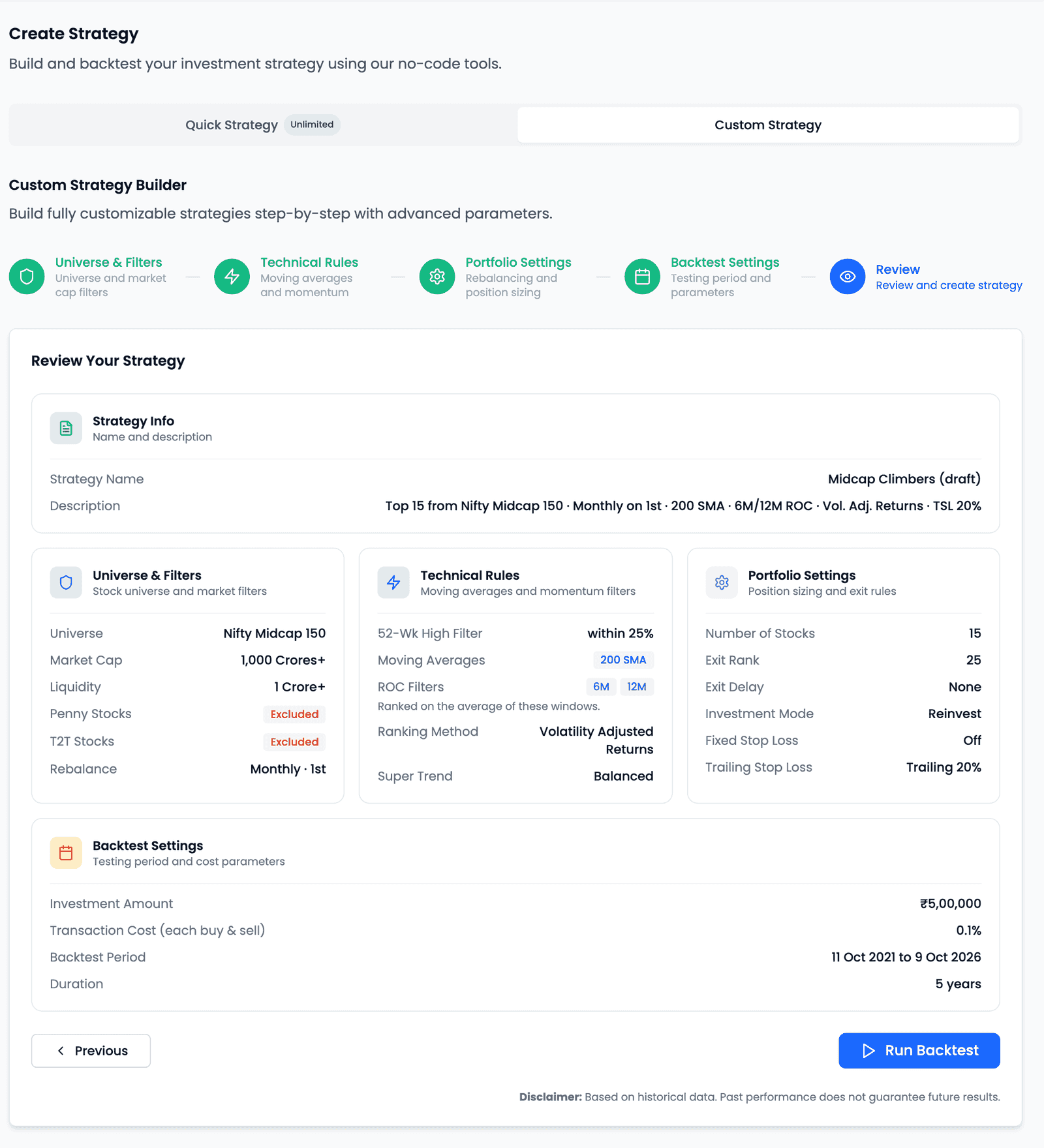The image size is (1044, 1148).
Task: Click the shield icon in Universe & Filters card
Action: click(x=66, y=582)
